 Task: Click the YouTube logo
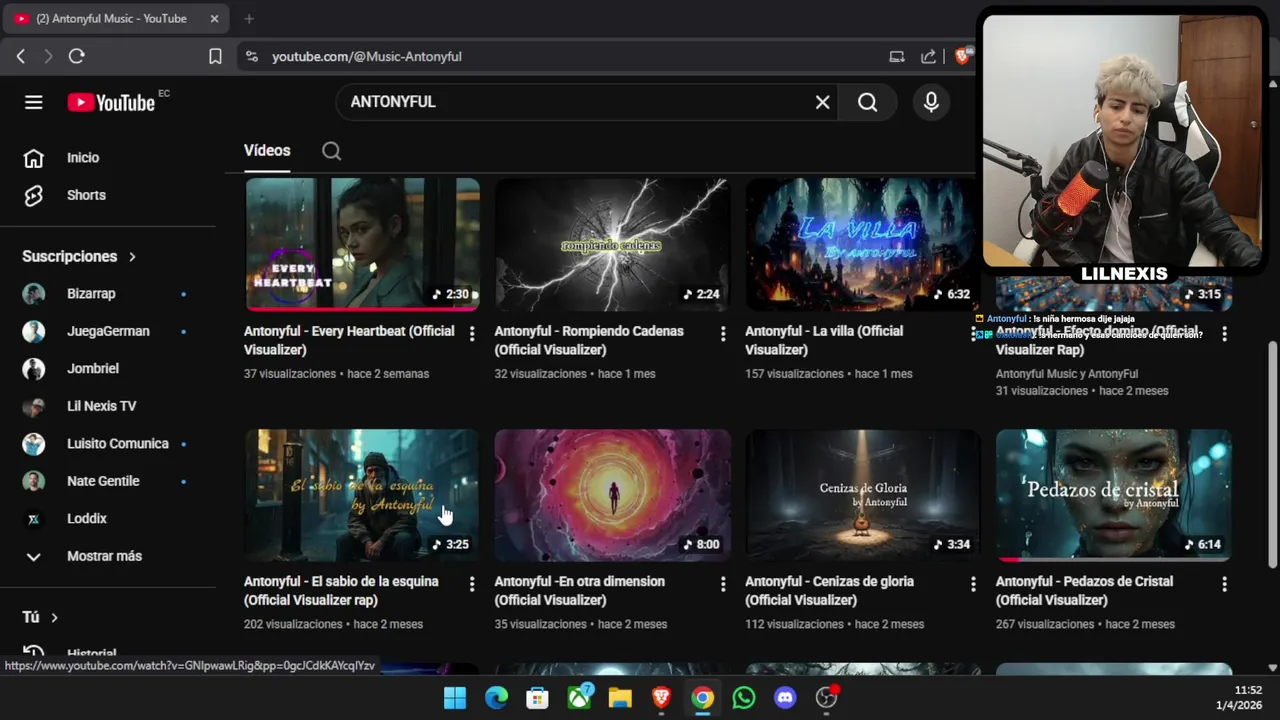[111, 102]
